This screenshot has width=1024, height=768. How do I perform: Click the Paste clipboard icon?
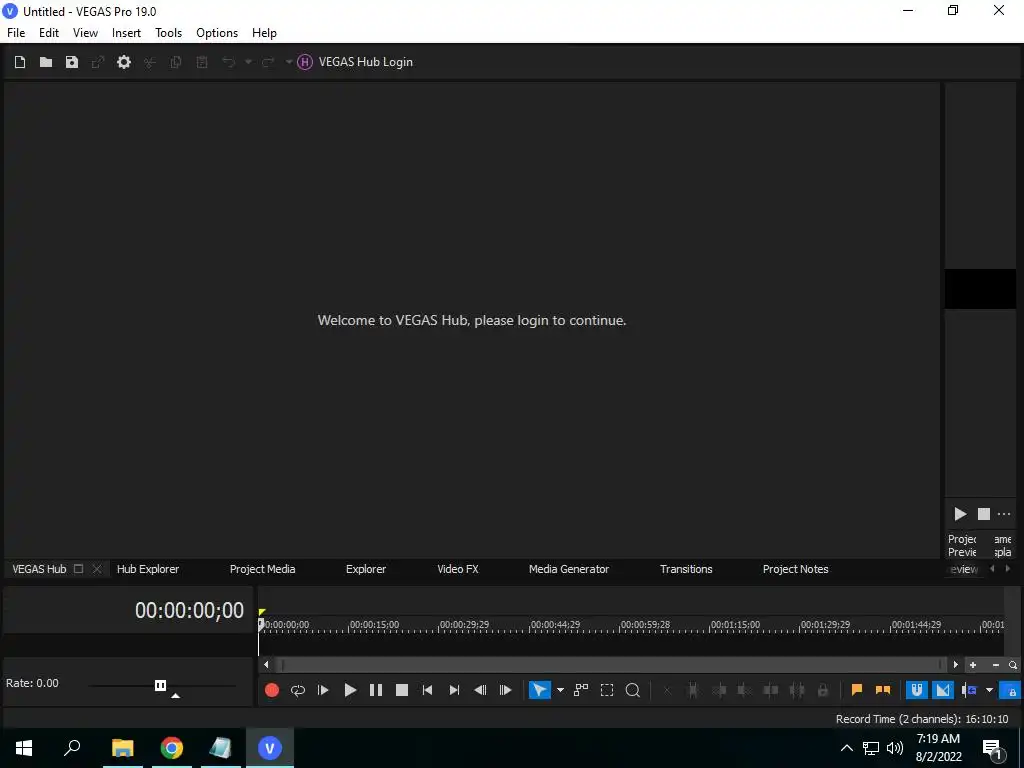tap(202, 62)
